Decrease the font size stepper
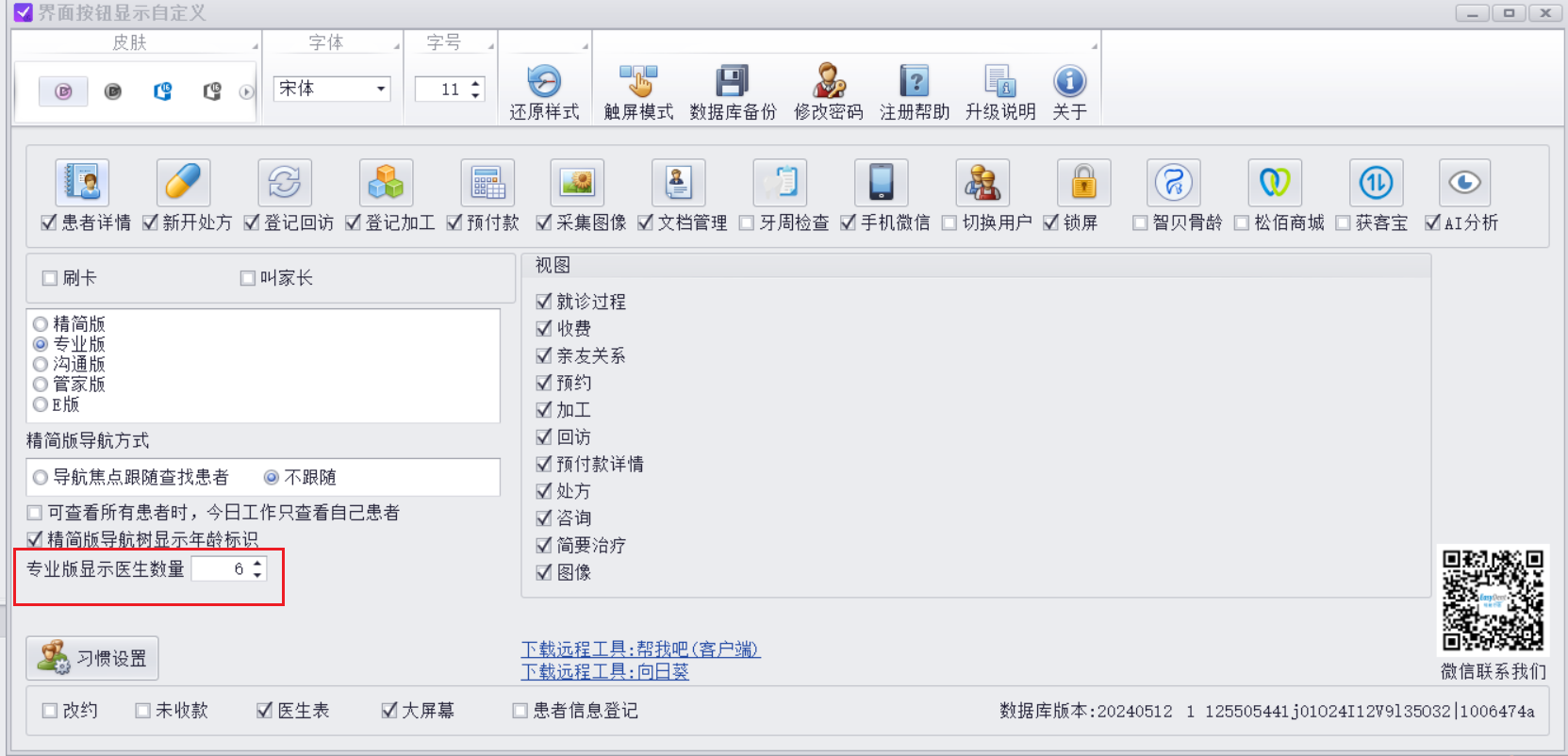1568x756 pixels. click(475, 94)
